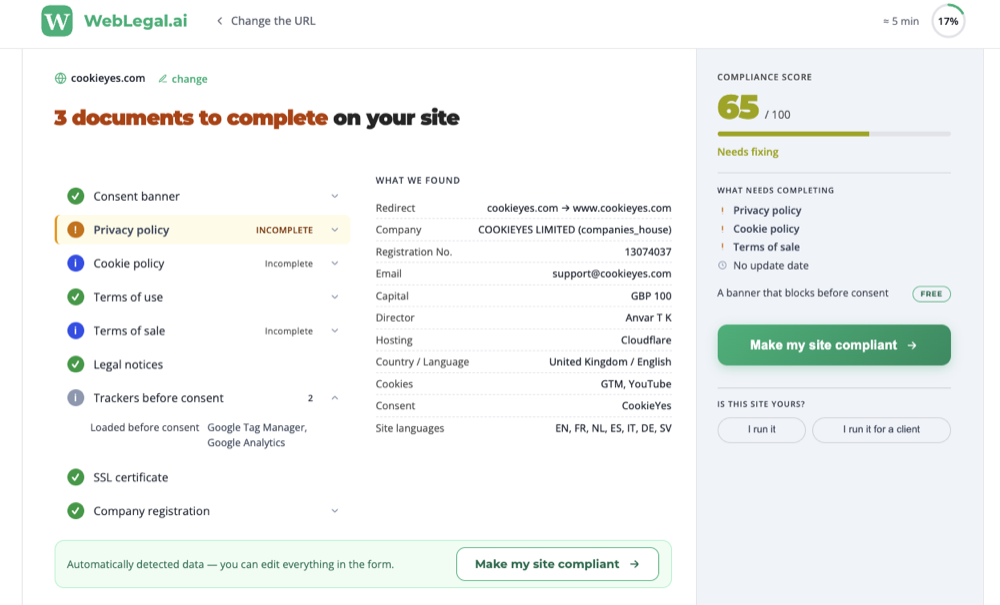Click the tracker count 2 badge
The width and height of the screenshot is (1000, 605).
[311, 398]
